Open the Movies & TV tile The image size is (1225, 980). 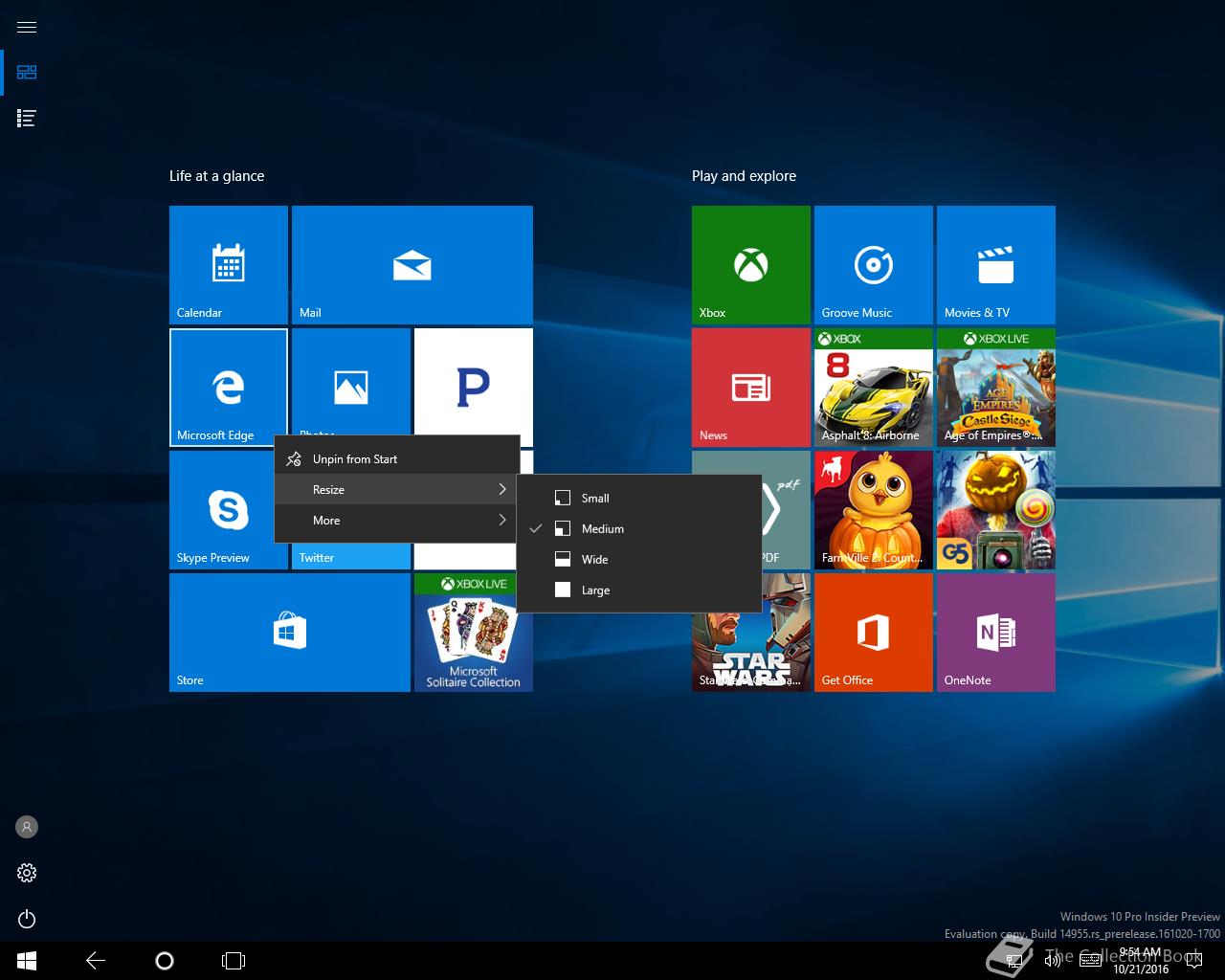[996, 265]
